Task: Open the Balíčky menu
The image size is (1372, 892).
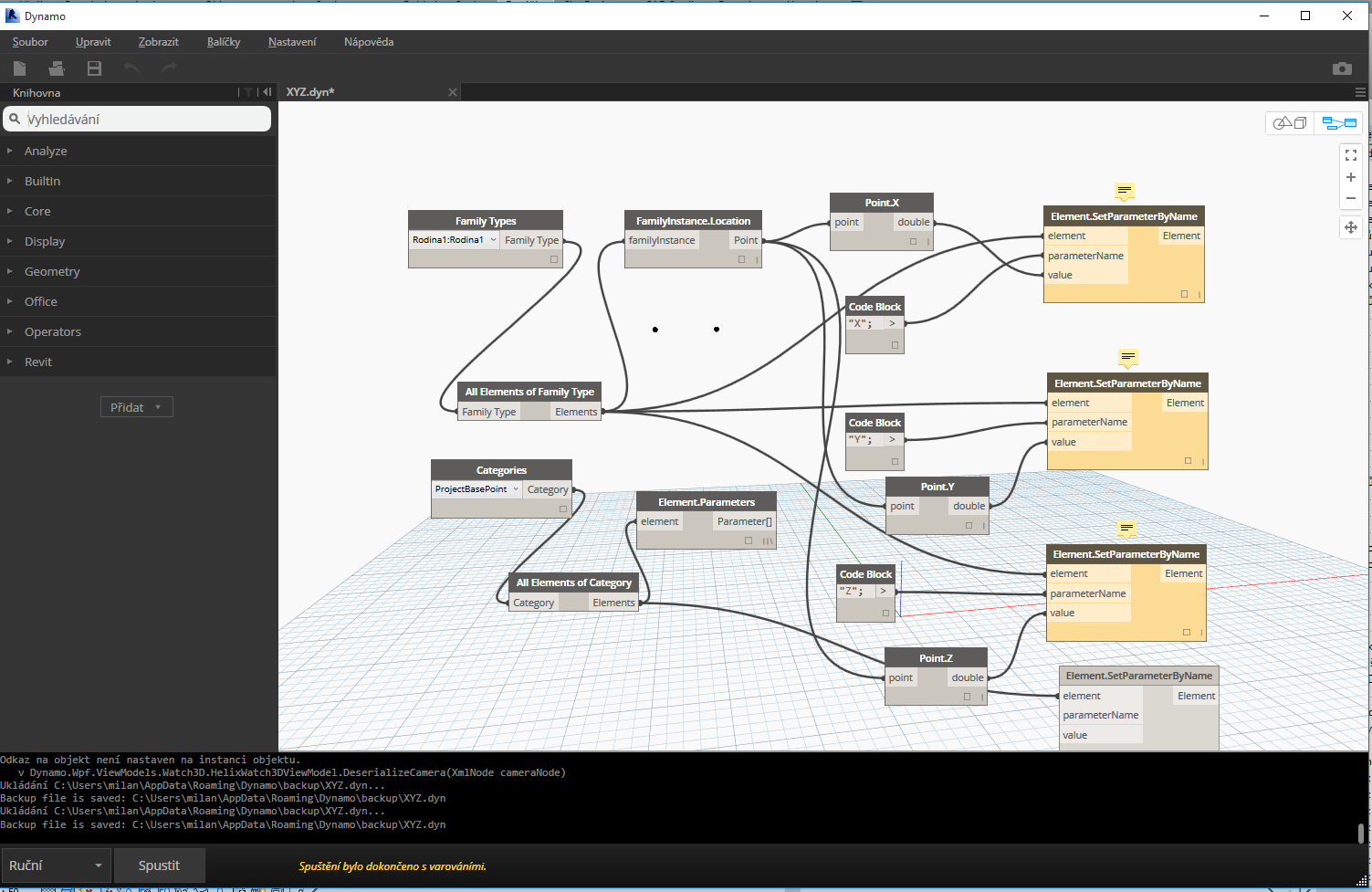Action: tap(224, 42)
